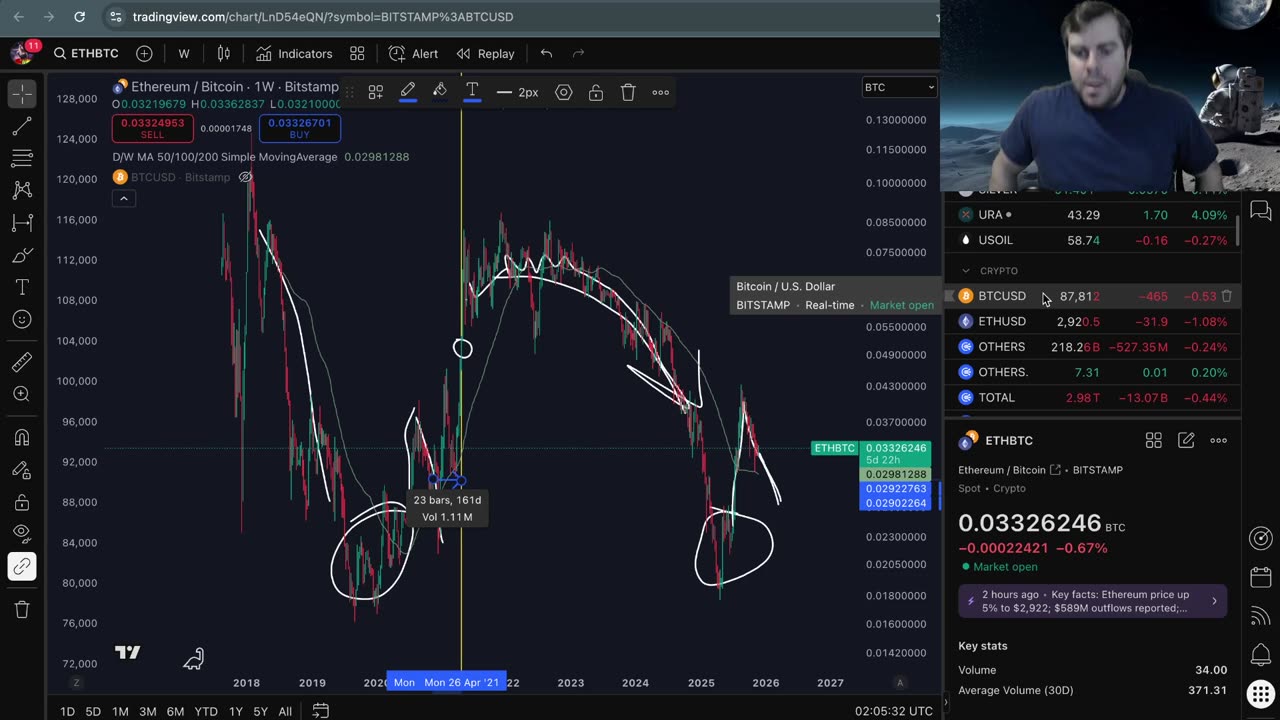Screen dimensions: 1280x720
Task: Select the All time range
Action: pos(285,711)
